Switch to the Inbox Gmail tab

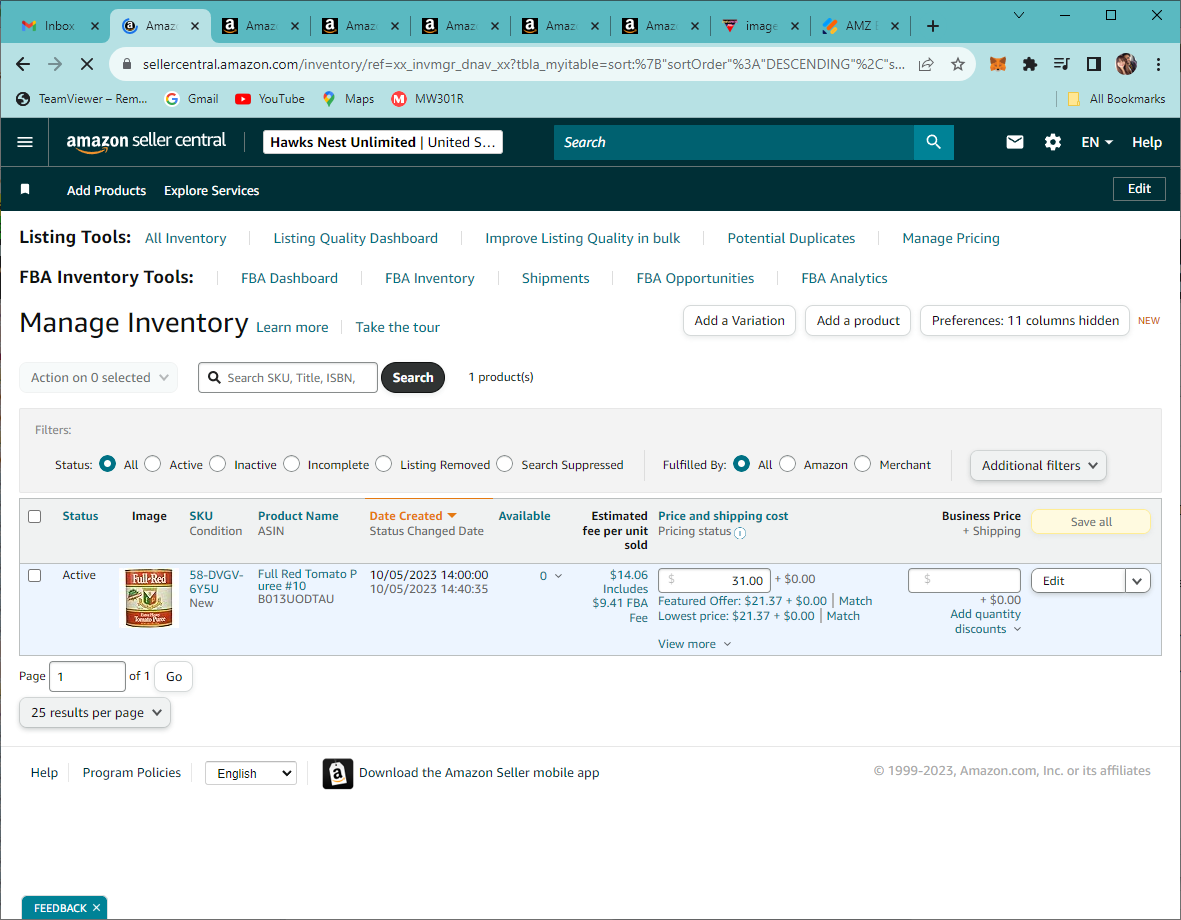click(61, 26)
